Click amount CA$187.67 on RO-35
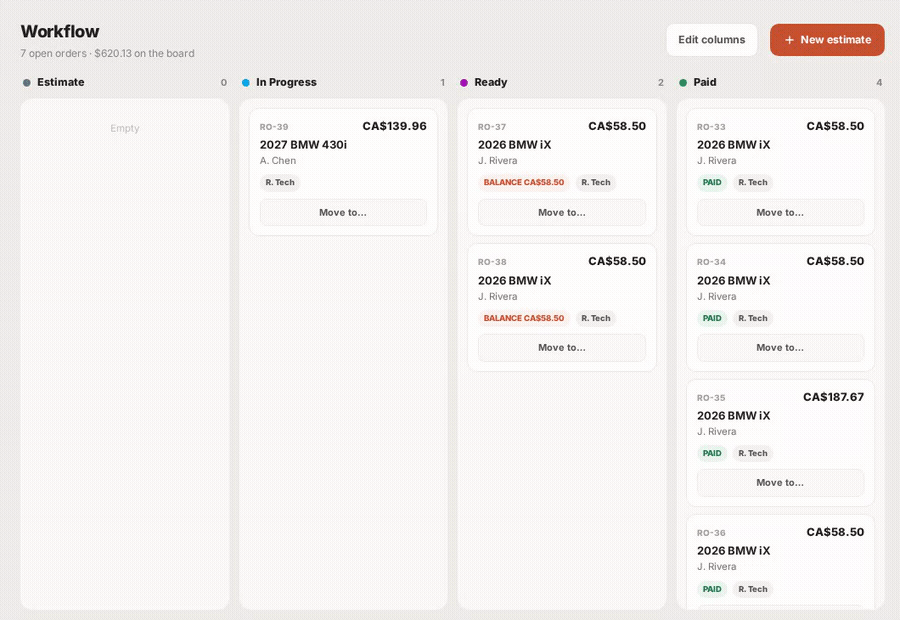This screenshot has width=900, height=620. [833, 397]
